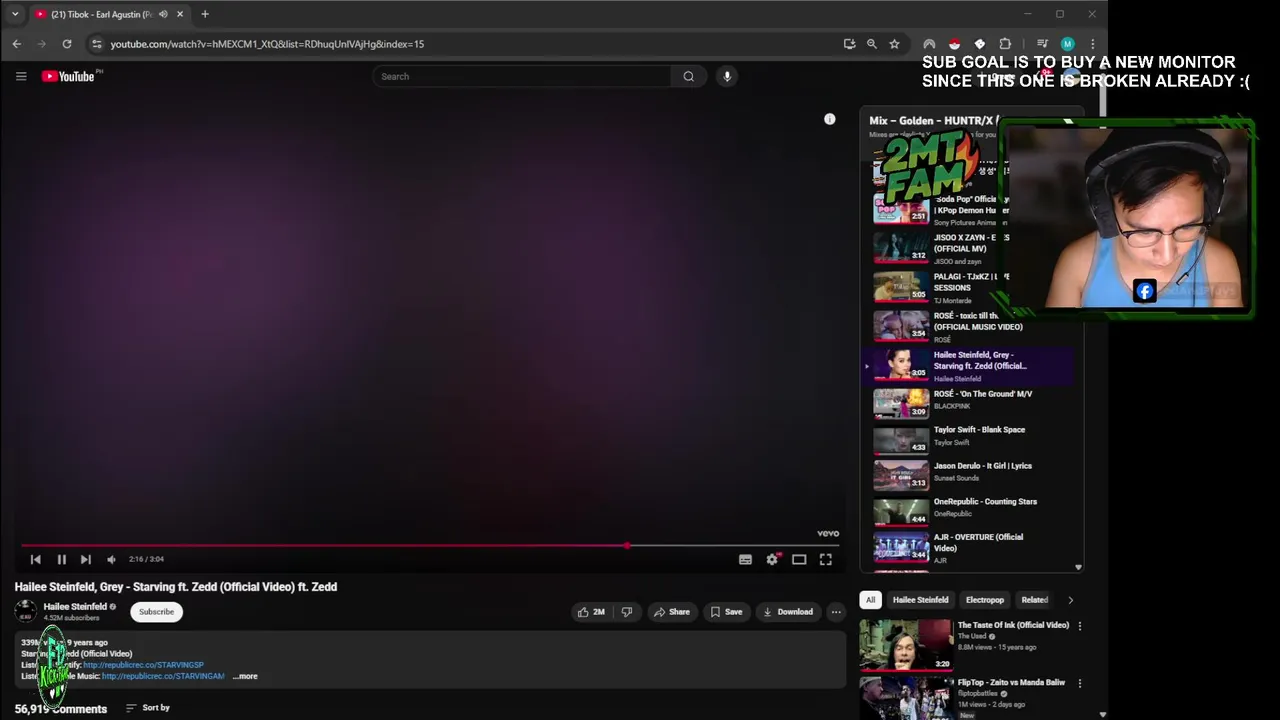Open the Pokéball extension icon
1280x720 pixels.
pyautogui.click(x=954, y=44)
